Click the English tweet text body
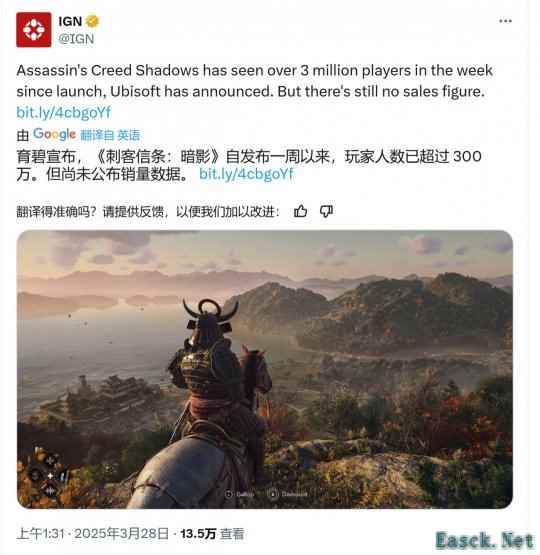 click(x=254, y=81)
